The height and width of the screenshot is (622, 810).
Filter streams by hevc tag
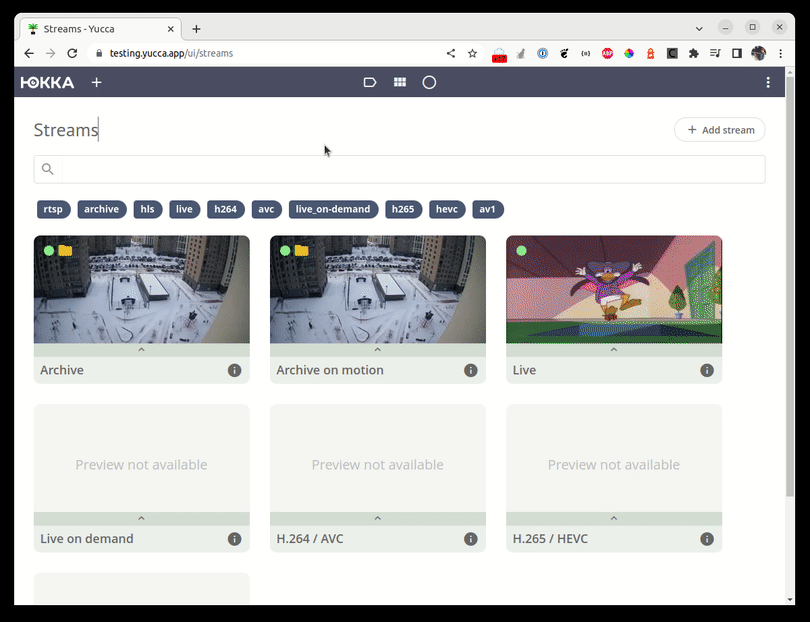pyautogui.click(x=447, y=209)
